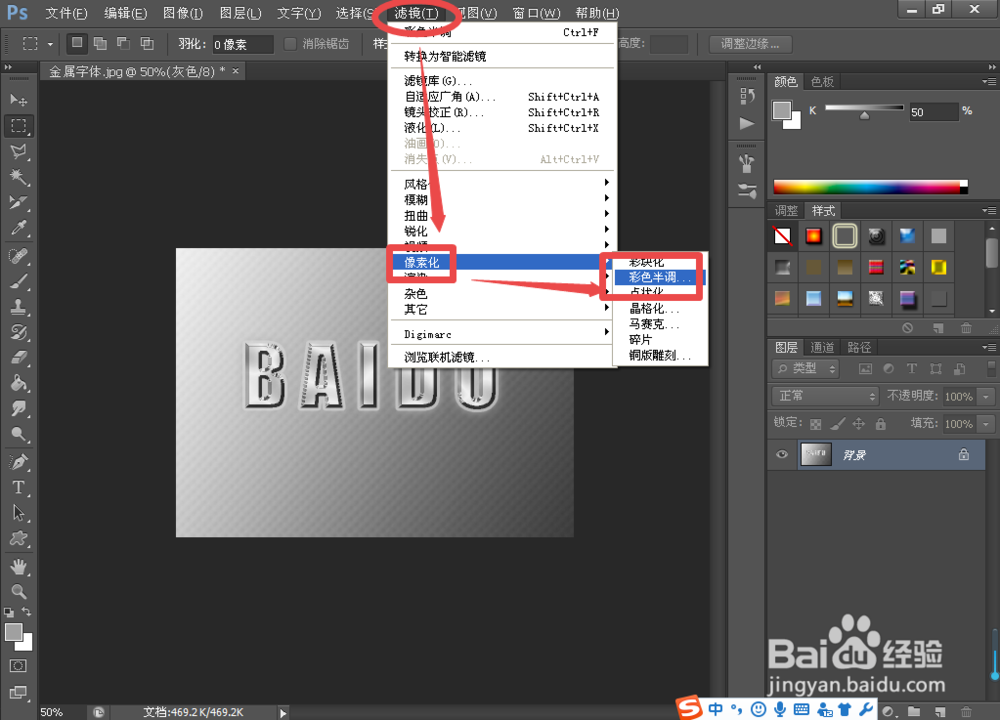Select Add to Selection mode button
1000x720 pixels.
tap(100, 43)
